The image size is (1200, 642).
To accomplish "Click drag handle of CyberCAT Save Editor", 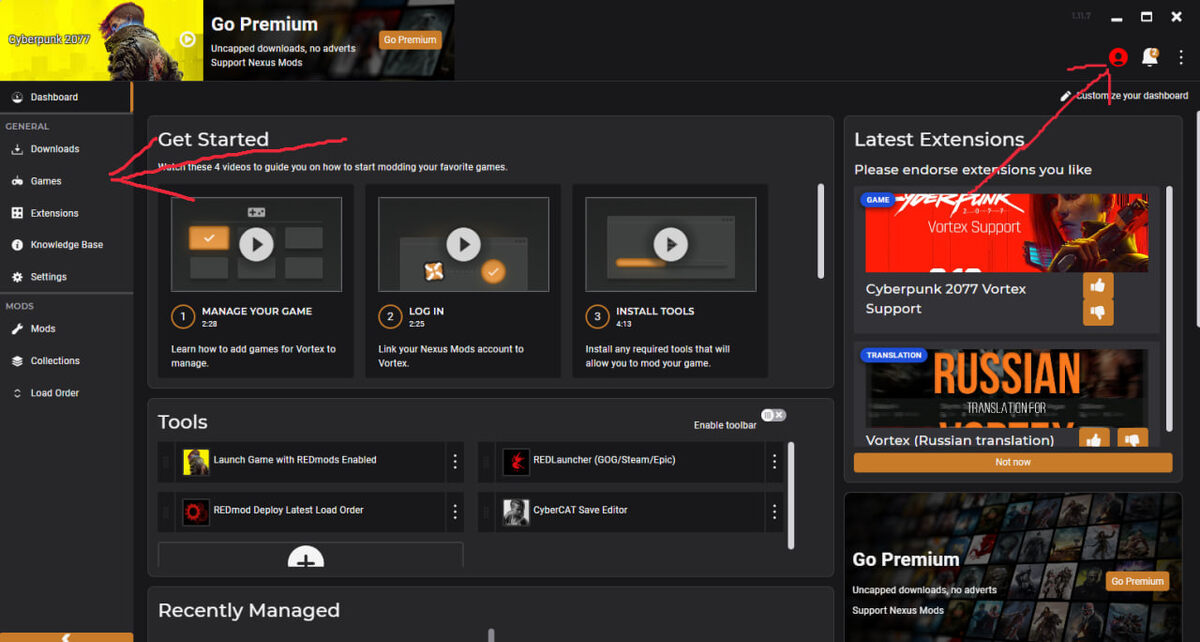I will (x=487, y=512).
